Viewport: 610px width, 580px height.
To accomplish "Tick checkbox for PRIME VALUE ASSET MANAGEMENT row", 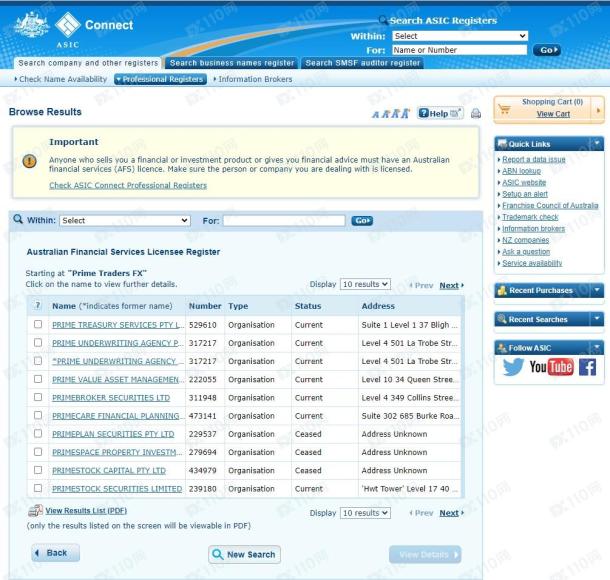I will click(38, 379).
